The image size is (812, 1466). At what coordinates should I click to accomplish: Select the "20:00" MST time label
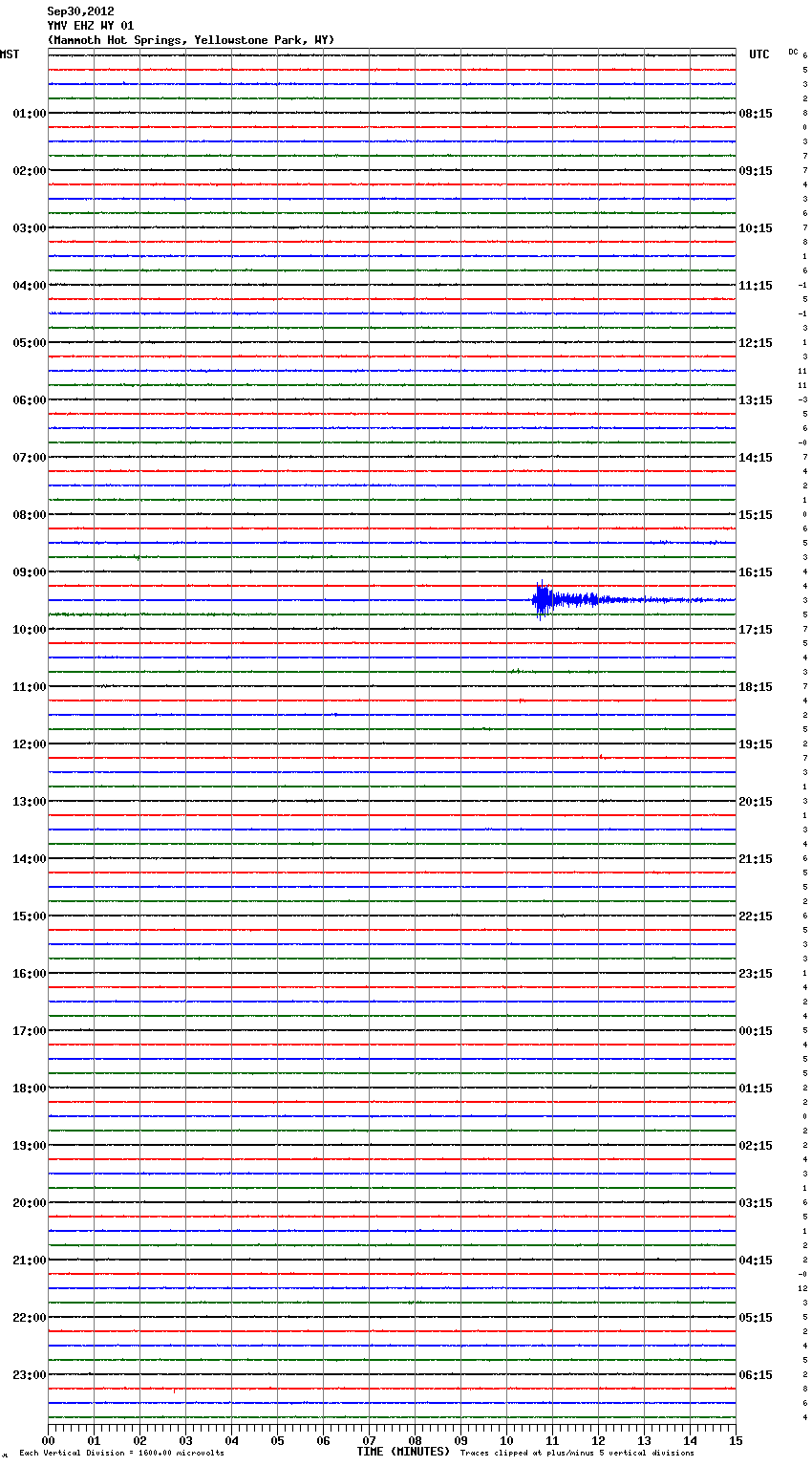(30, 1203)
